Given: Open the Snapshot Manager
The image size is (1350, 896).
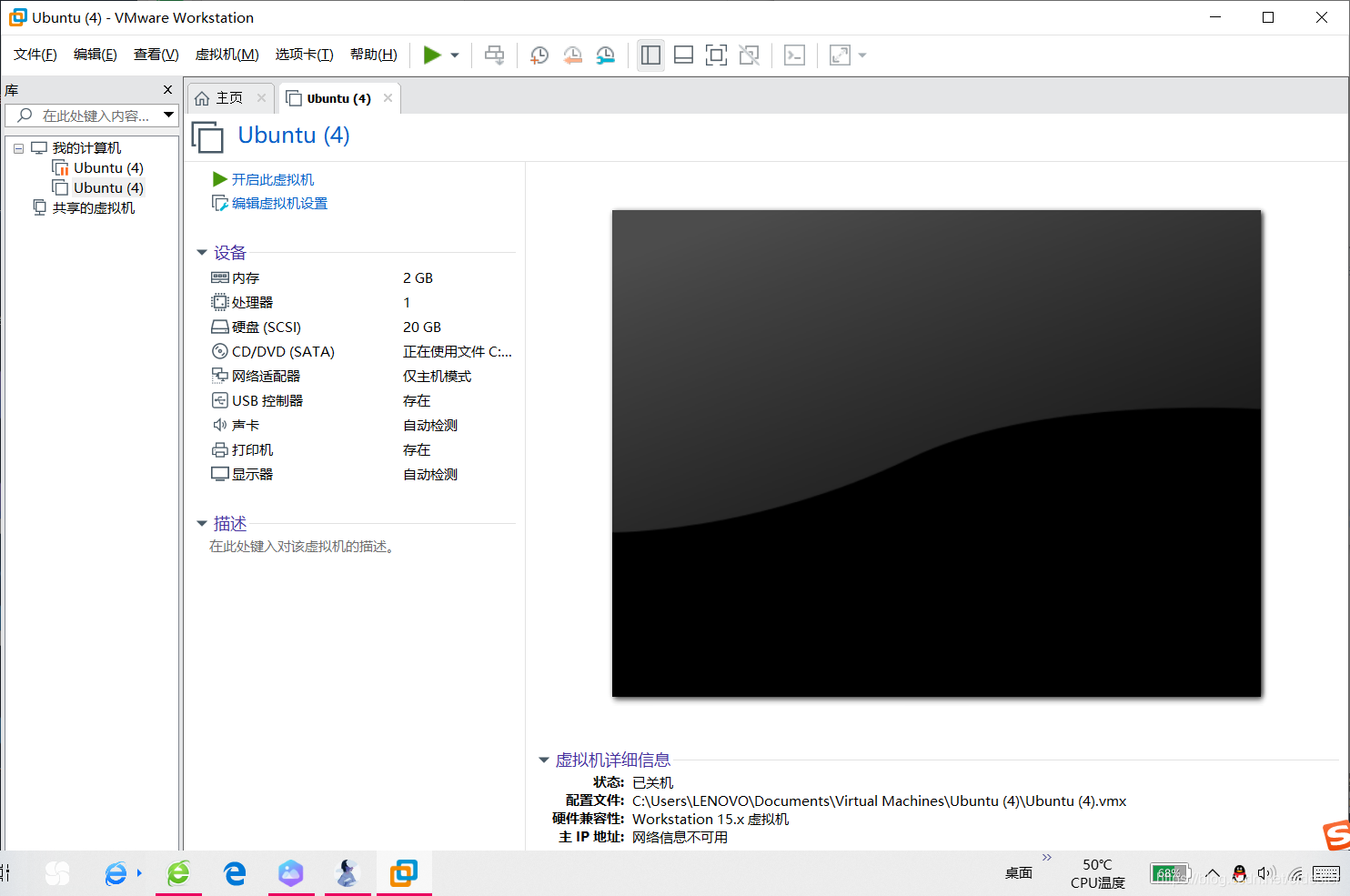Looking at the screenshot, I should coord(605,55).
